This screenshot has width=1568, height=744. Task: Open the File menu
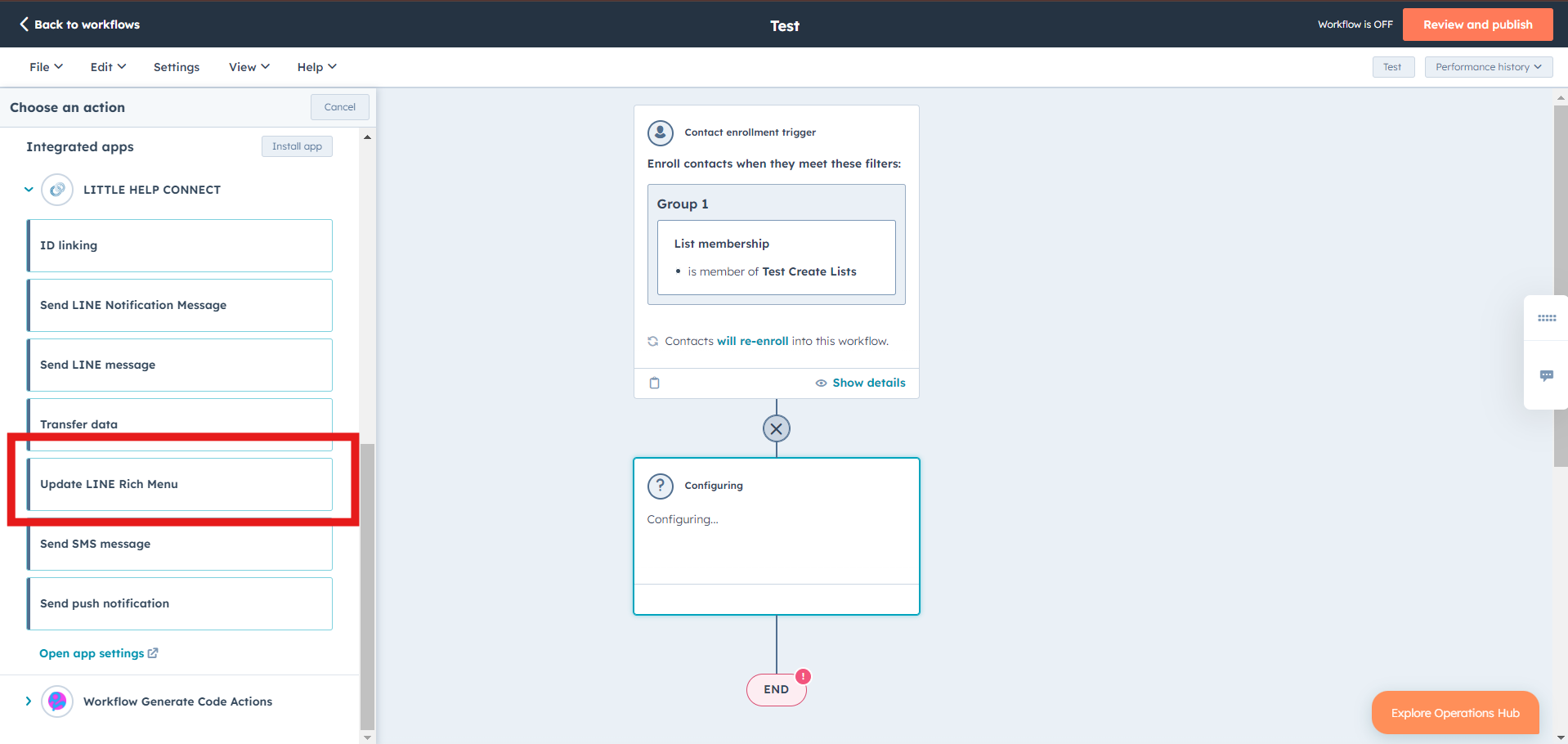(46, 67)
